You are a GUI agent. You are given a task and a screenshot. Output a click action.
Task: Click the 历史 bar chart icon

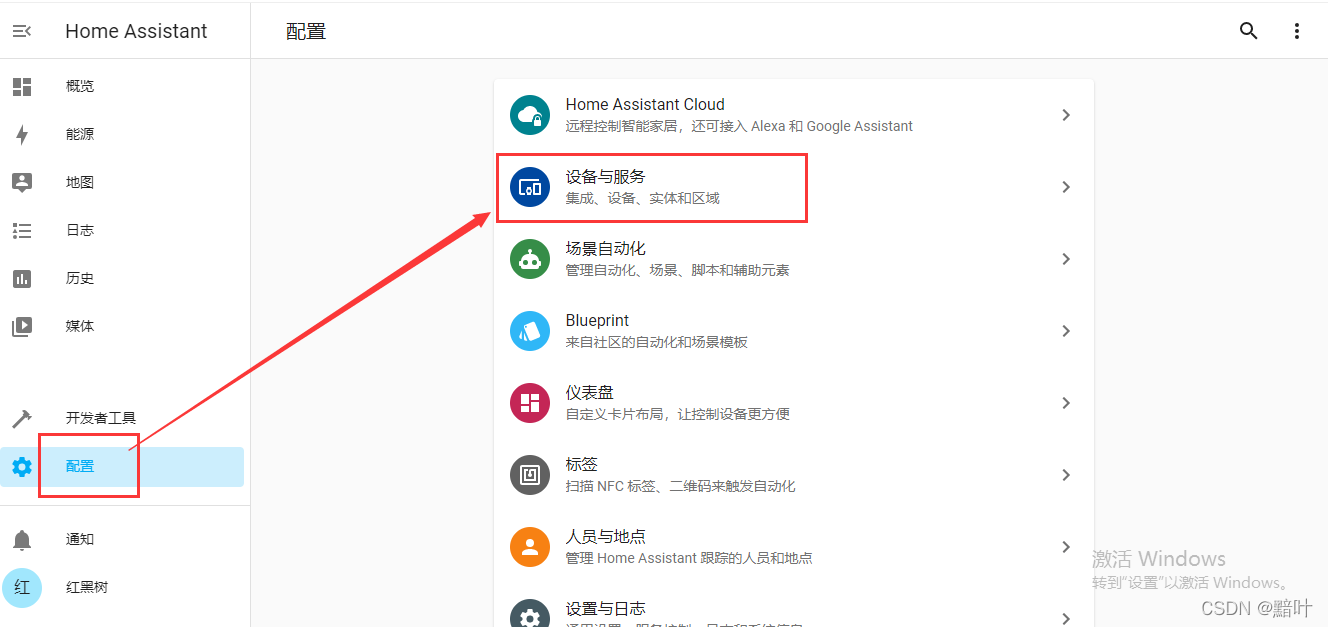point(22,279)
